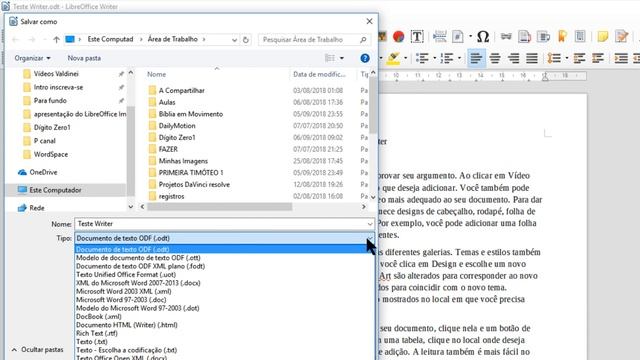Sort by Data de modificação header
Image resolution: width=640 pixels, height=360 pixels.
click(319, 74)
